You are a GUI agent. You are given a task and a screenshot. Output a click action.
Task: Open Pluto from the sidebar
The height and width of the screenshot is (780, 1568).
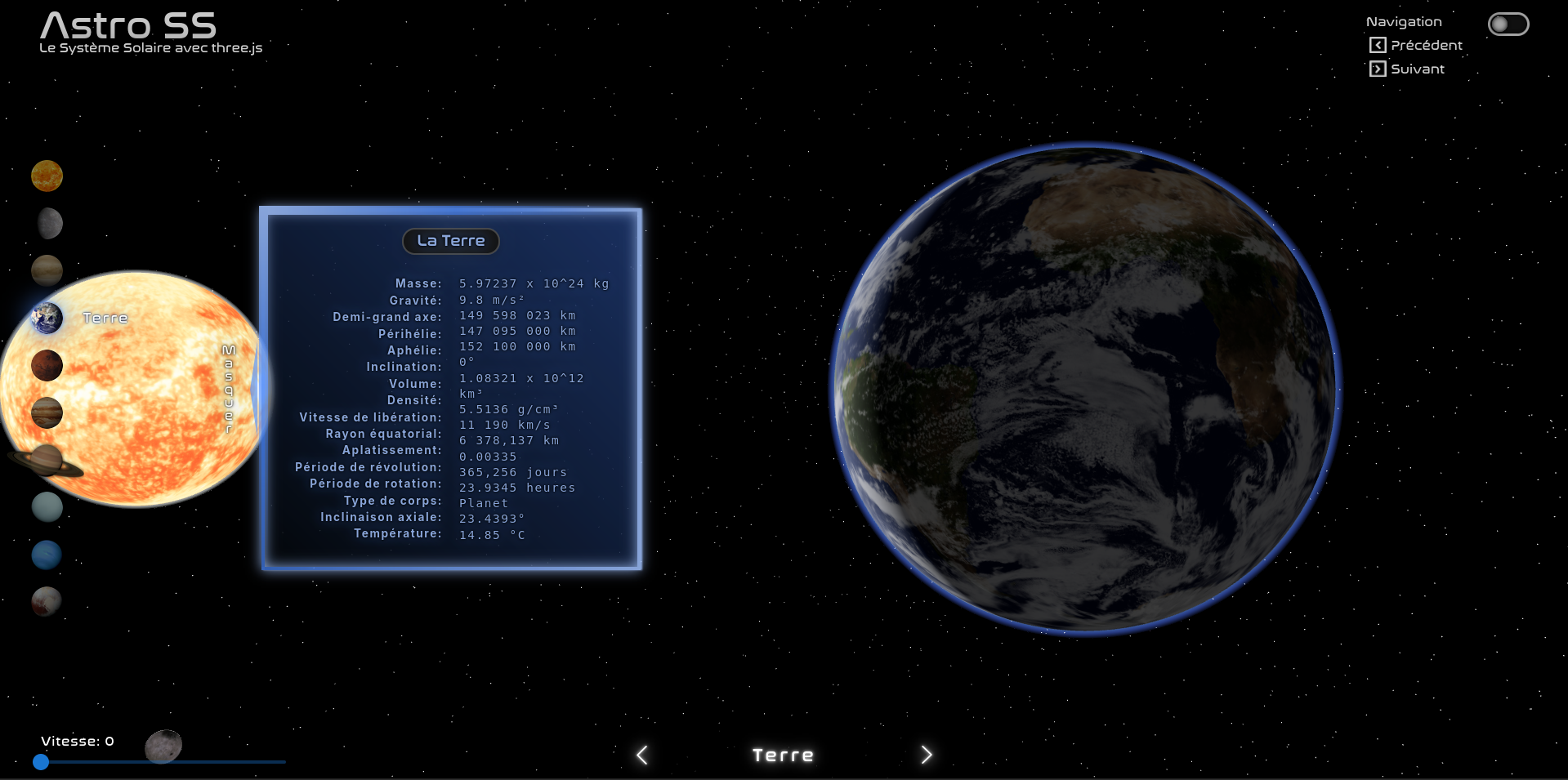click(x=47, y=602)
